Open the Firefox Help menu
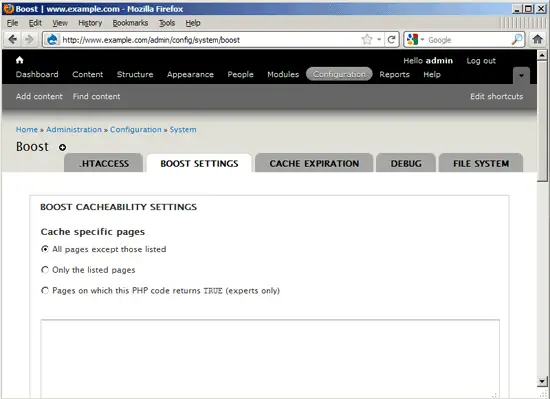The height and width of the screenshot is (399, 550). [193, 23]
